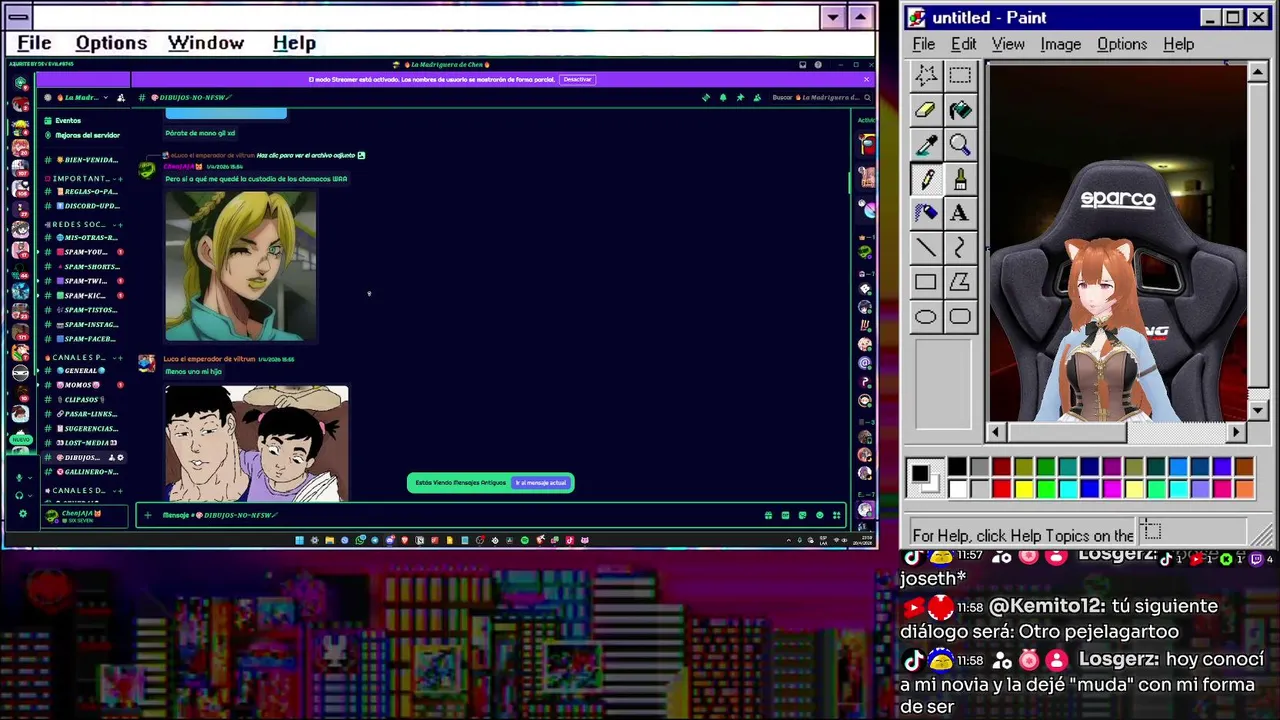Select the rectangular Select tool in Paint
The height and width of the screenshot is (720, 1280).
[960, 76]
